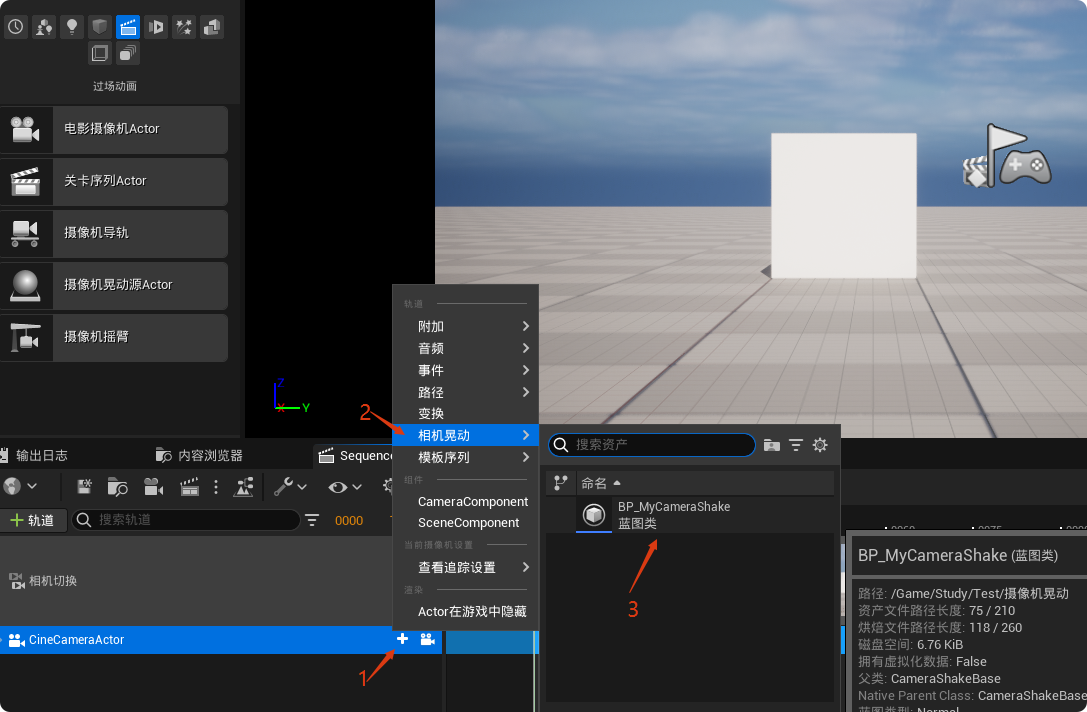
Task: Click the create camera icon in Sequencer toolbar
Action: (x=153, y=487)
